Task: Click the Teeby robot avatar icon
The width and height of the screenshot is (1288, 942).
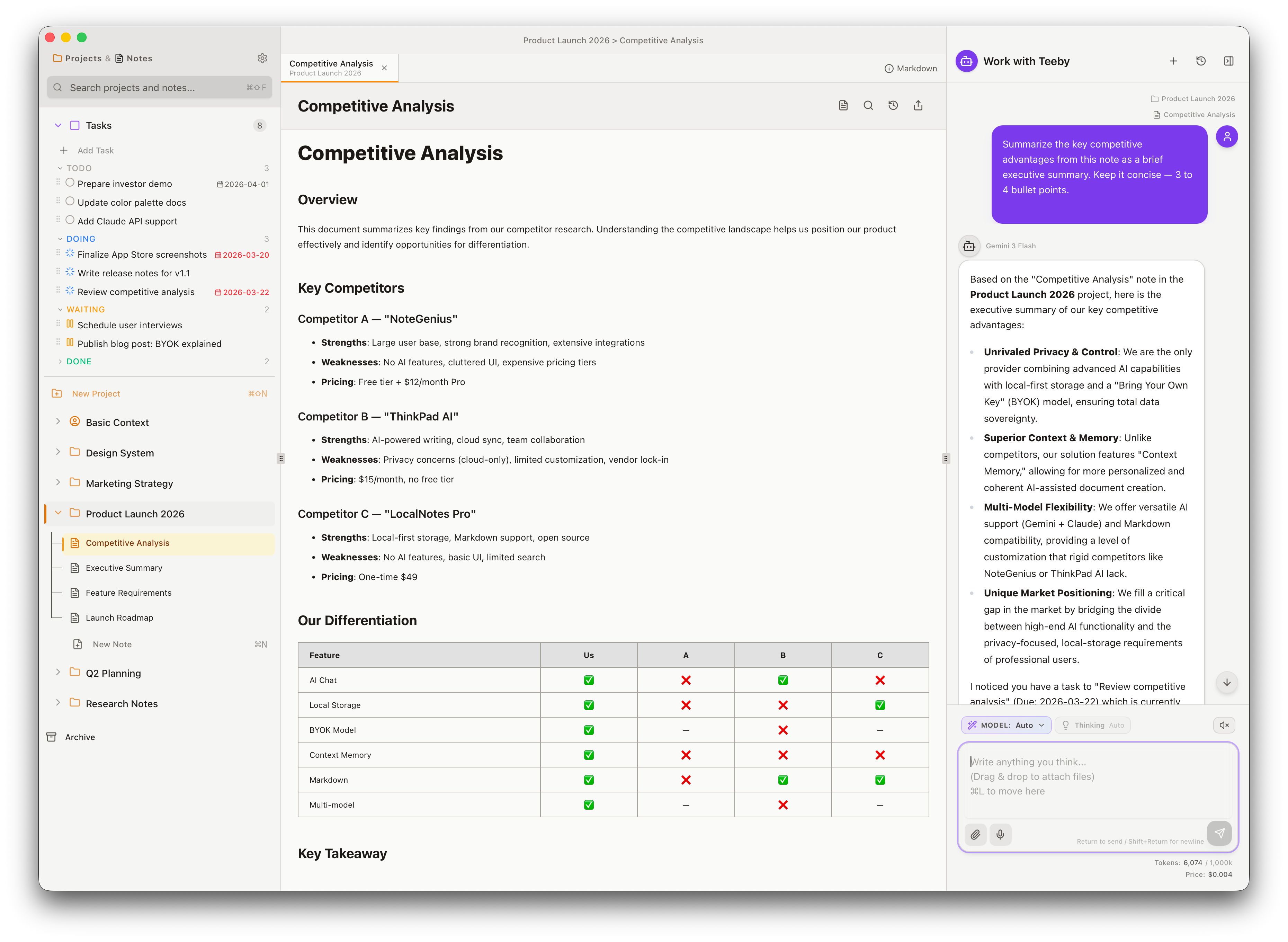Action: (x=967, y=61)
